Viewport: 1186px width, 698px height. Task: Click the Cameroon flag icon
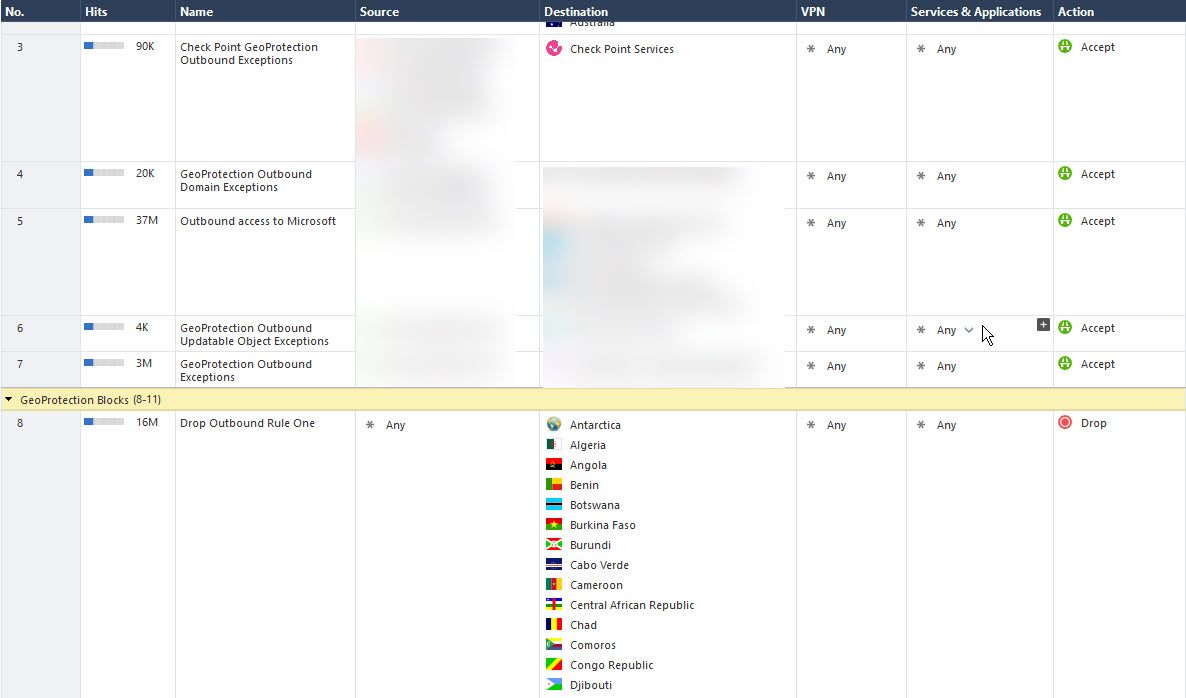[x=554, y=585]
